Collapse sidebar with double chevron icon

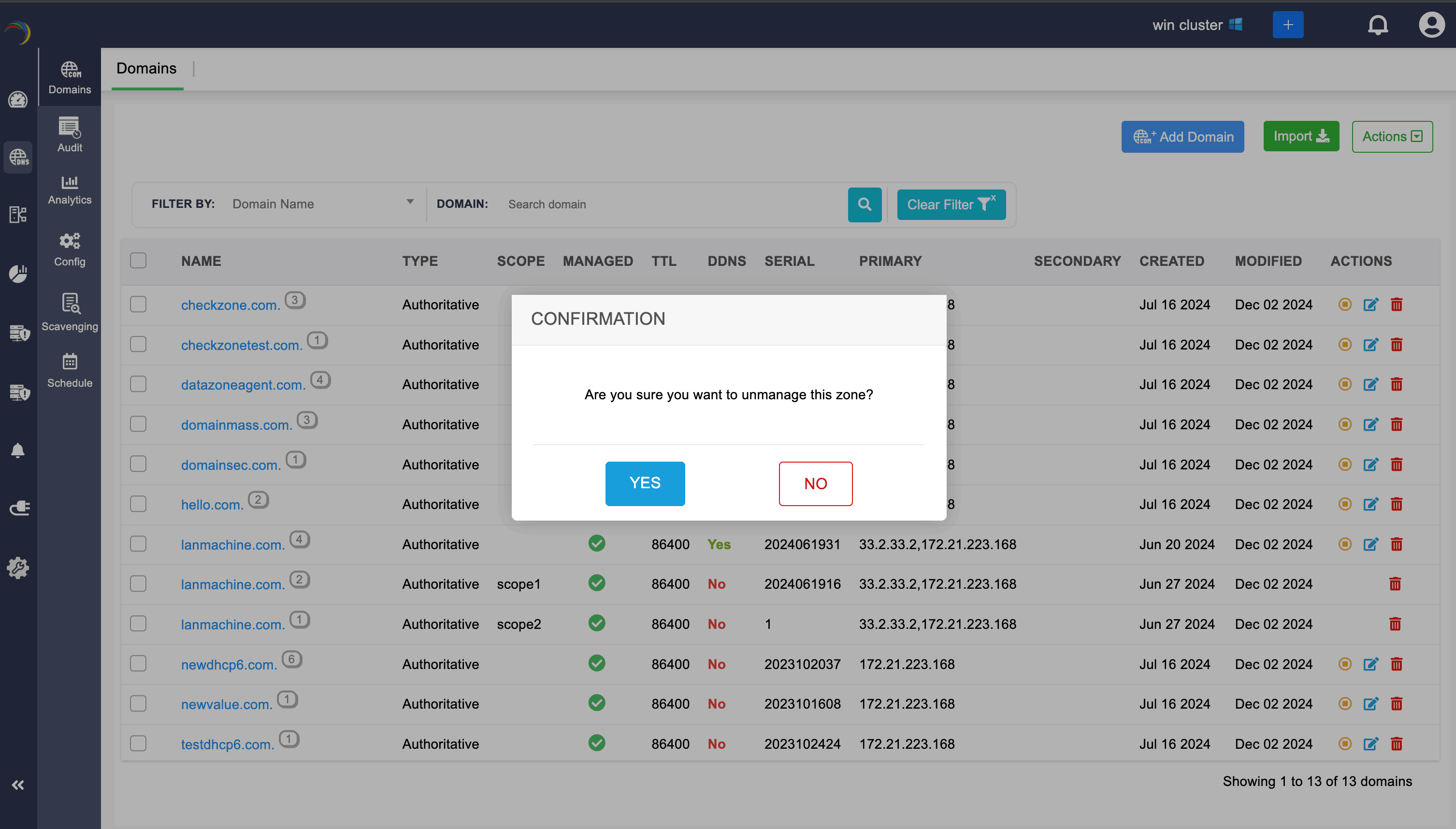[x=18, y=785]
